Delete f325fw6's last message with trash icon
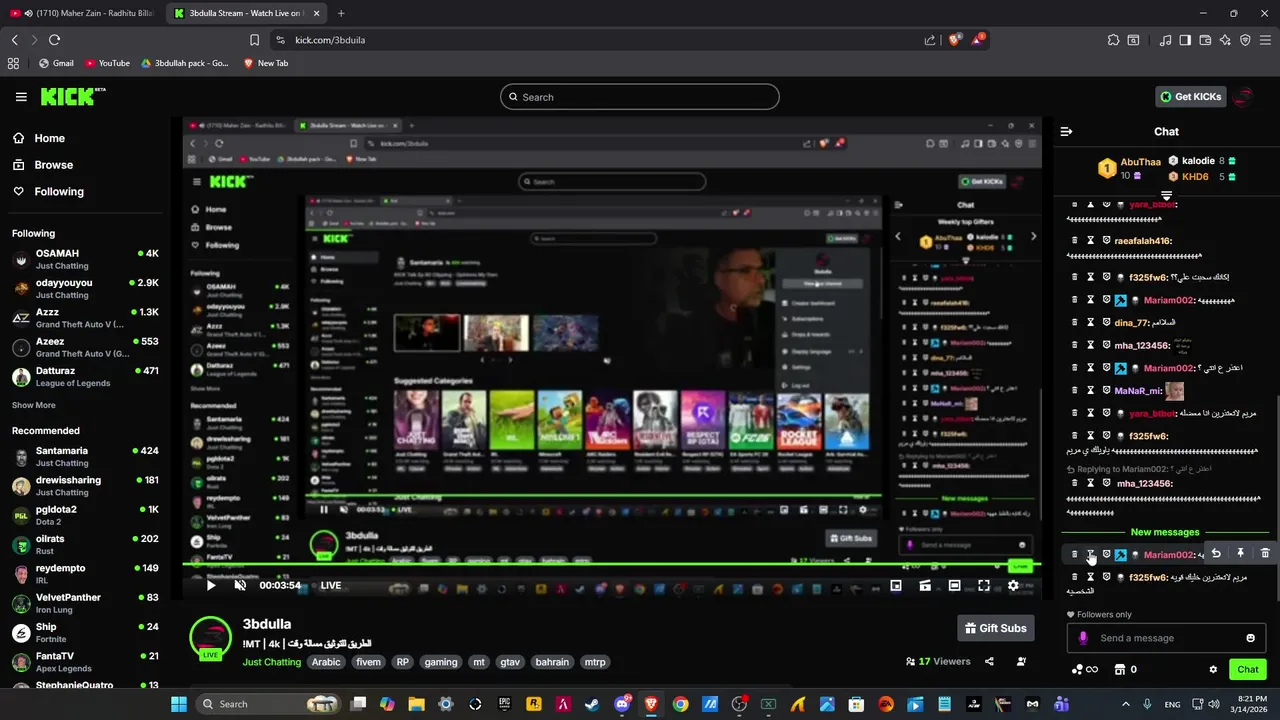This screenshot has width=1280, height=720. coord(1075,578)
